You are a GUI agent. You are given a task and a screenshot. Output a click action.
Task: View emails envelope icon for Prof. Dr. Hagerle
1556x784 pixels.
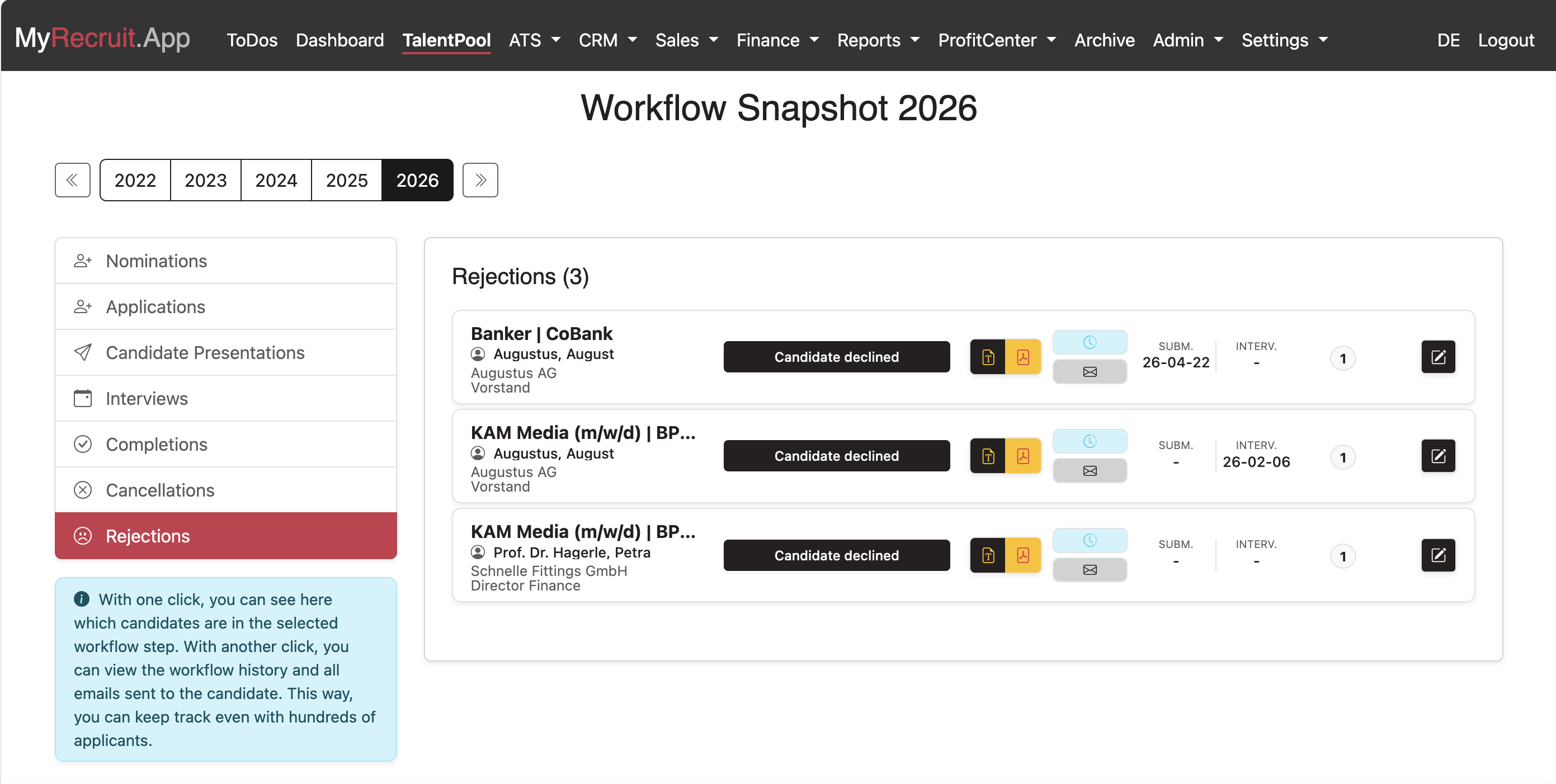click(1089, 570)
